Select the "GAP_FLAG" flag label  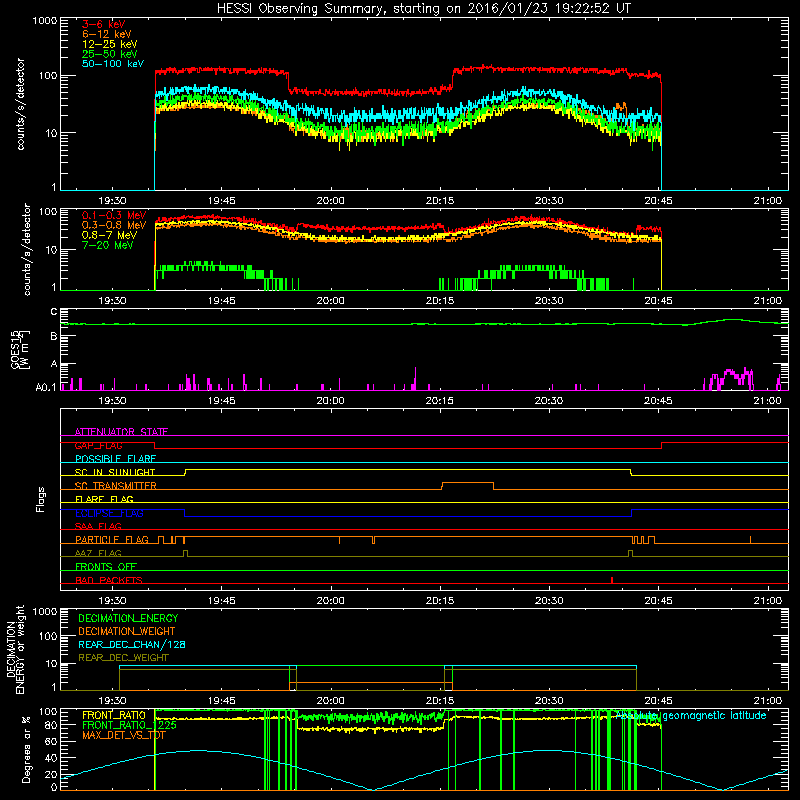pyautogui.click(x=98, y=445)
